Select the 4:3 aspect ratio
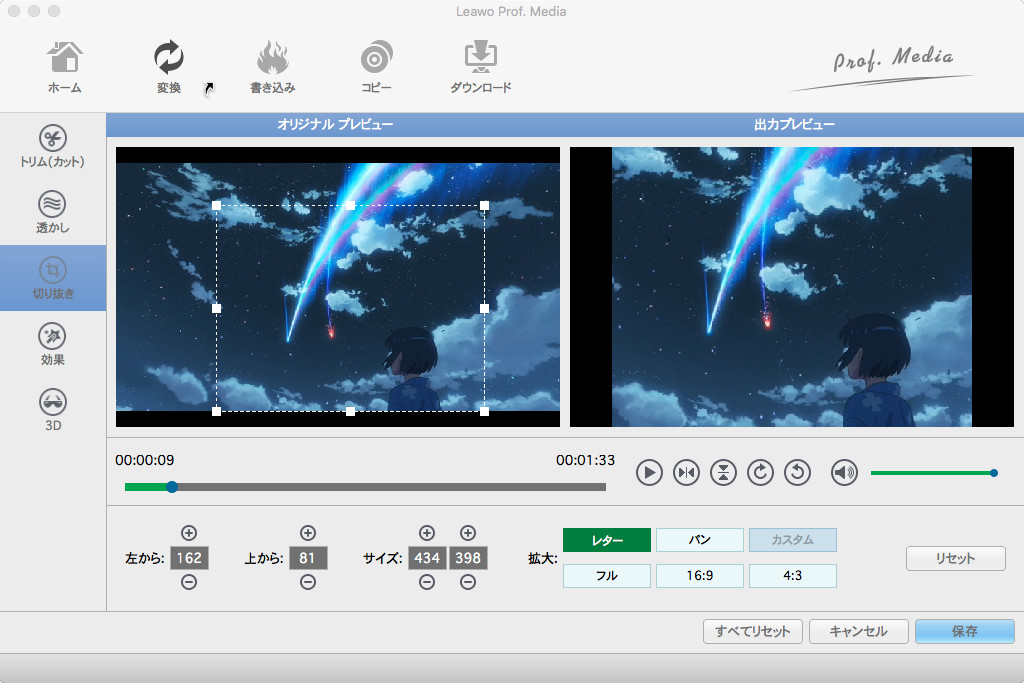 792,576
